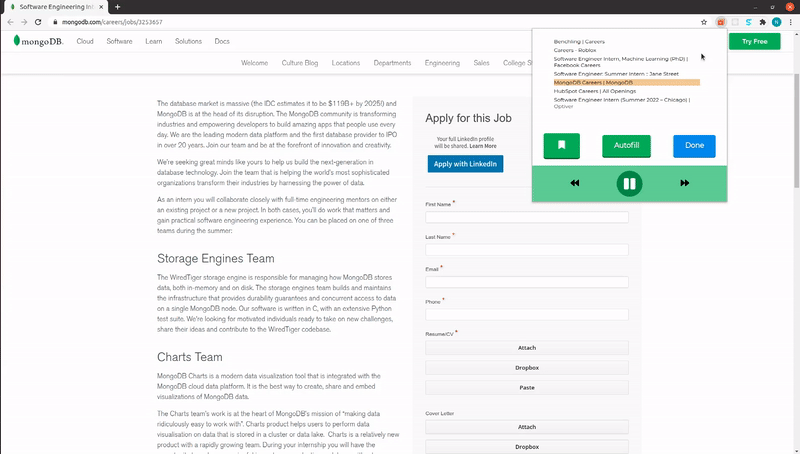Viewport: 800px width, 454px height.
Task: Skip ahead with the fast-forward icon
Action: (x=684, y=183)
